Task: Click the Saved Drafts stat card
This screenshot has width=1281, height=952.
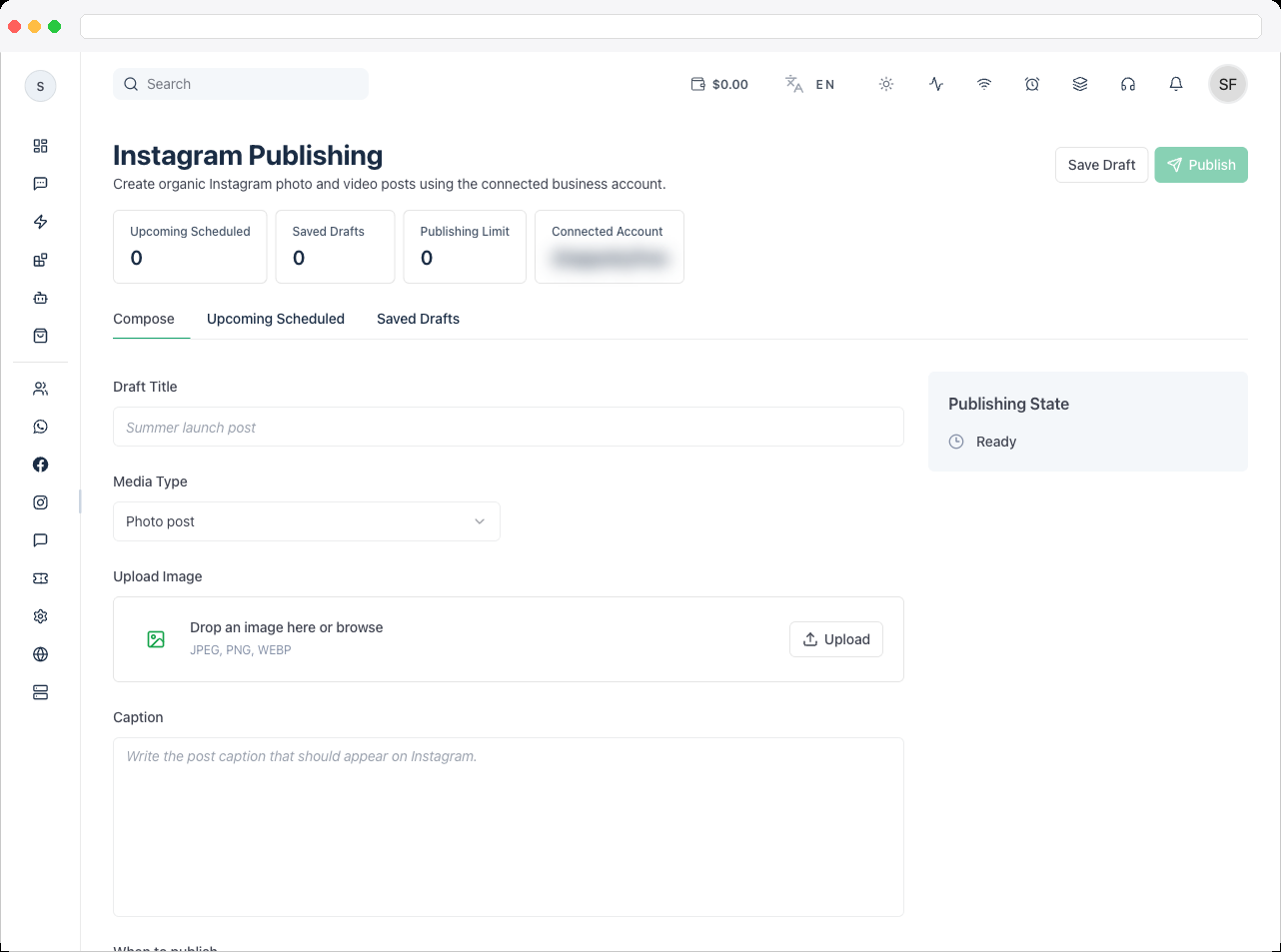Action: pos(335,247)
